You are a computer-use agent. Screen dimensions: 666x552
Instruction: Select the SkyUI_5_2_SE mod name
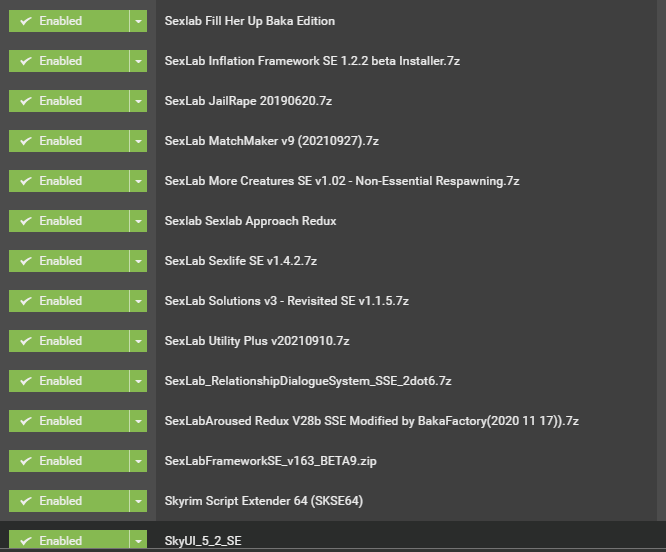click(203, 541)
